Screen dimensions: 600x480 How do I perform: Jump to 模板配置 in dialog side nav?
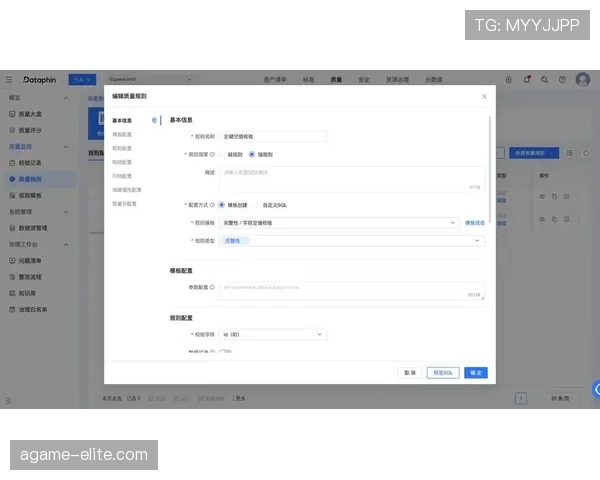[122, 134]
